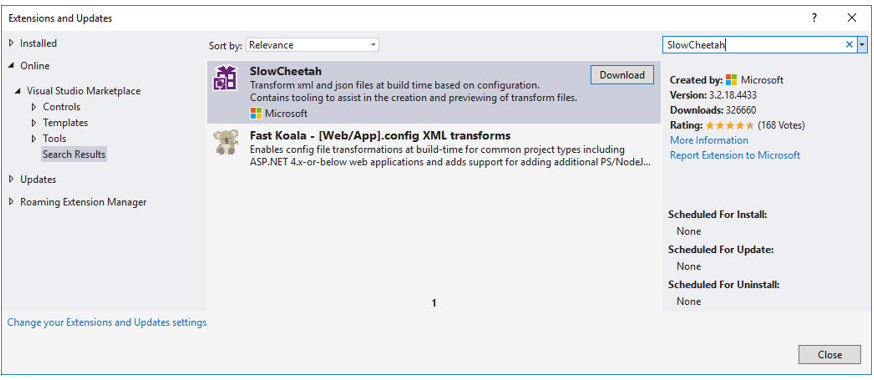
Task: Click Microsoft logo under SlowCheetah description
Action: pos(256,113)
